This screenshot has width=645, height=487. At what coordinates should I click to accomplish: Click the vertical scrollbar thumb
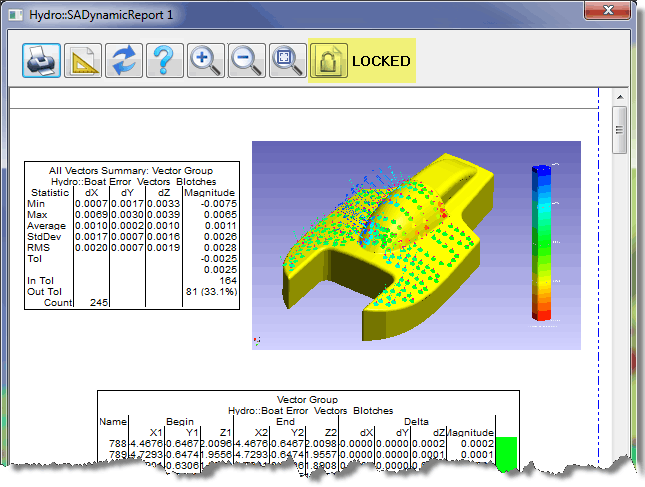point(619,130)
